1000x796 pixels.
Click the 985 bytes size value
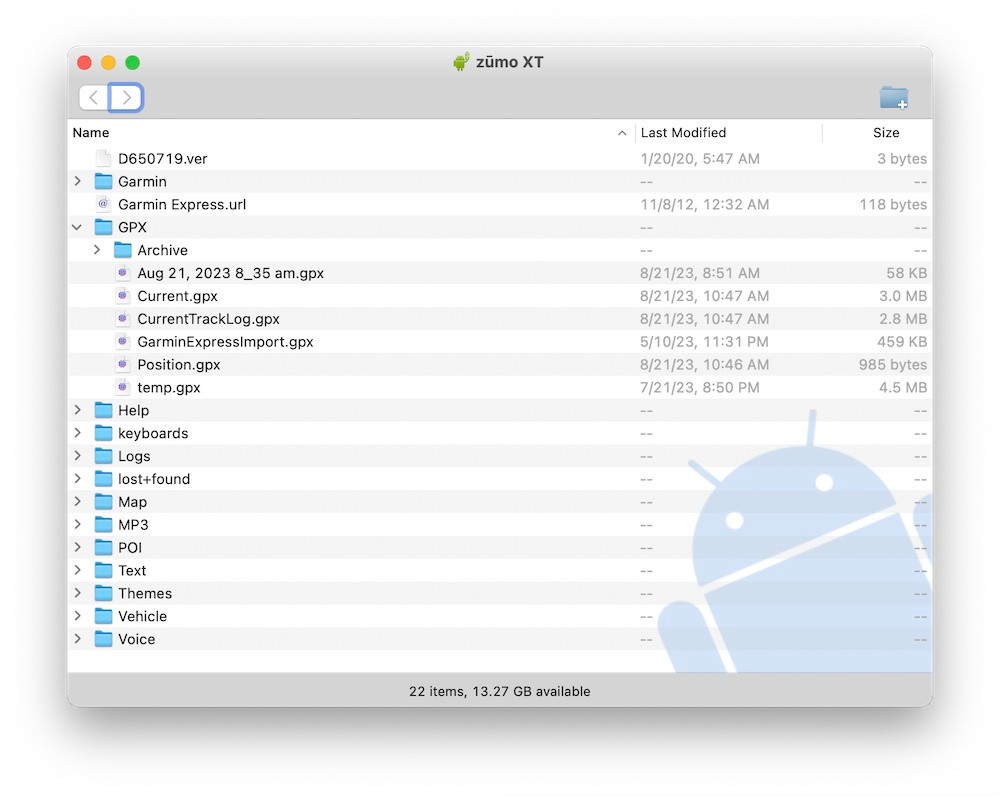pos(893,365)
